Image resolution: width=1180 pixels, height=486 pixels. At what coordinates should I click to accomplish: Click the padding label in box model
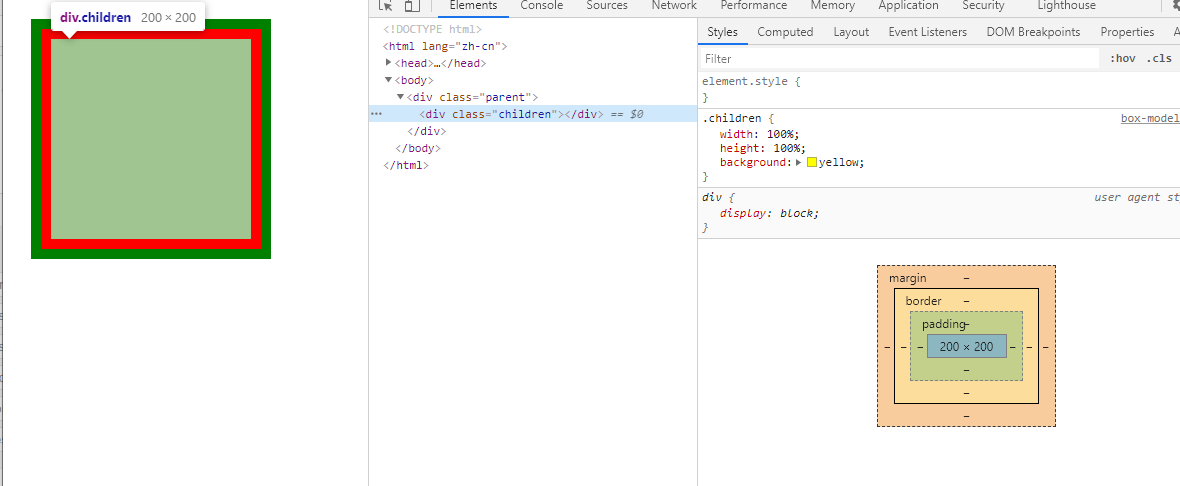(x=944, y=324)
